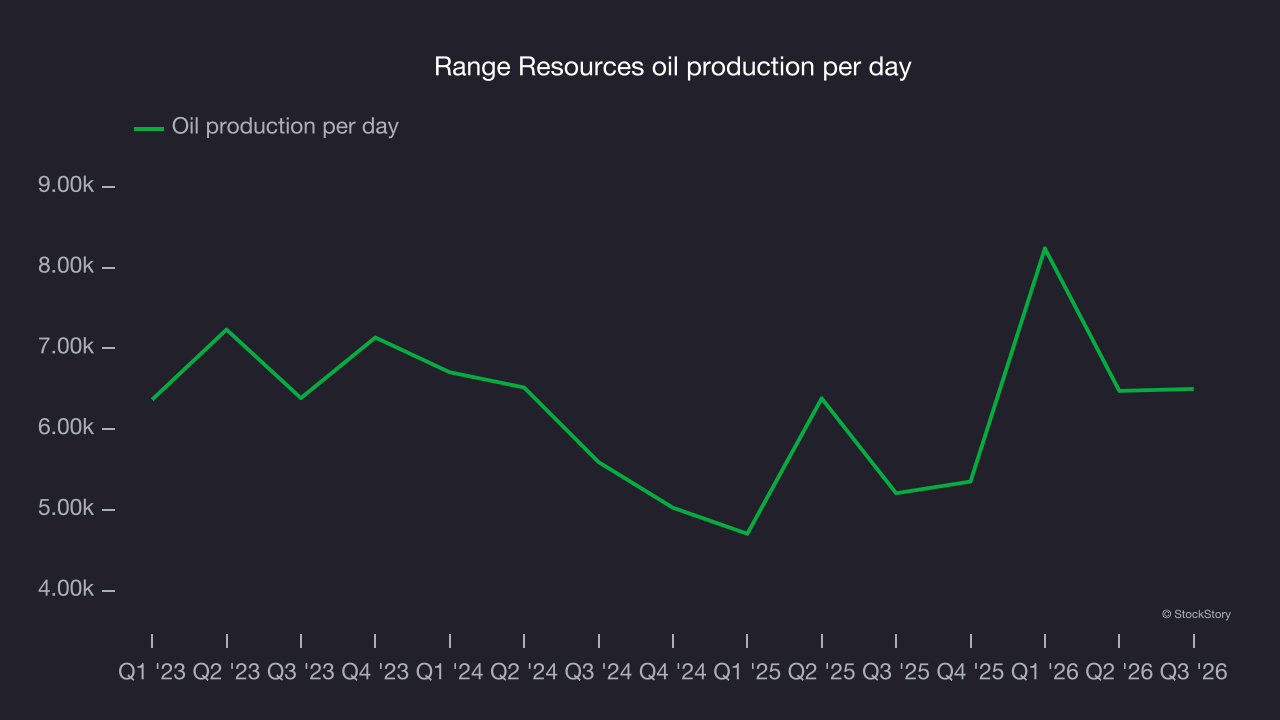Click the Q1 '26 x-axis label
Viewport: 1280px width, 720px height.
(1045, 672)
